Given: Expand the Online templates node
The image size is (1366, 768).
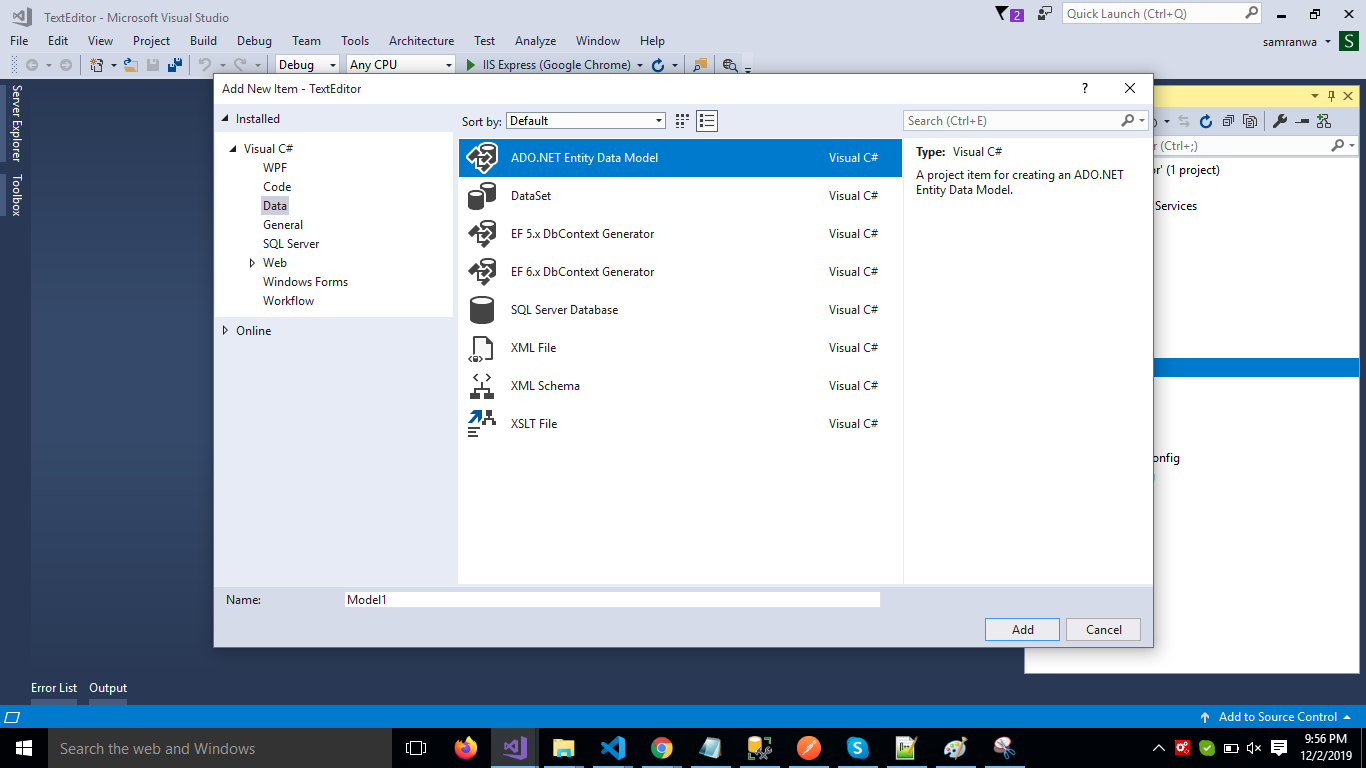Looking at the screenshot, I should click(x=225, y=331).
